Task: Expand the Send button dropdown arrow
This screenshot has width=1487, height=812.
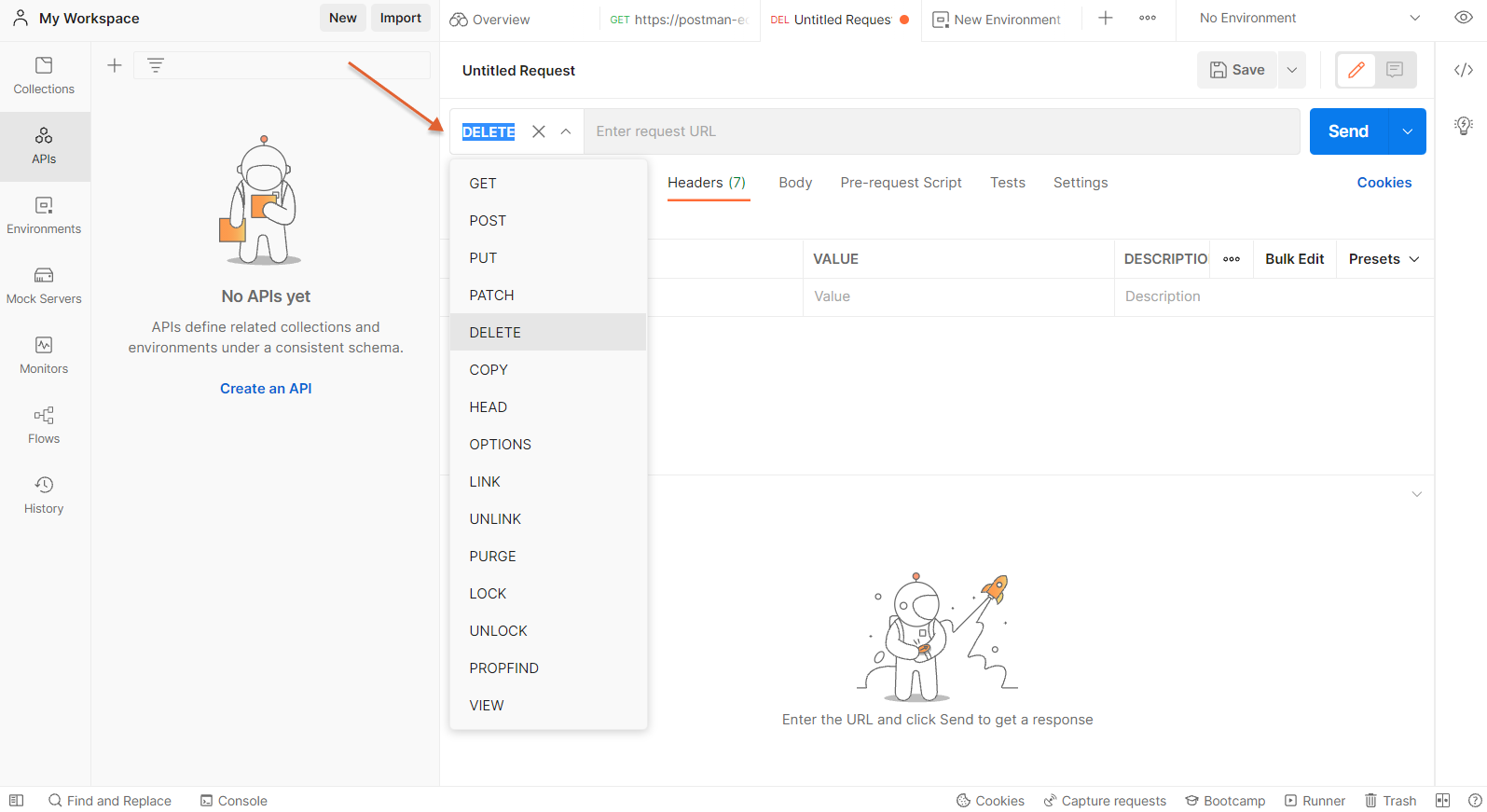Action: pos(1407,131)
